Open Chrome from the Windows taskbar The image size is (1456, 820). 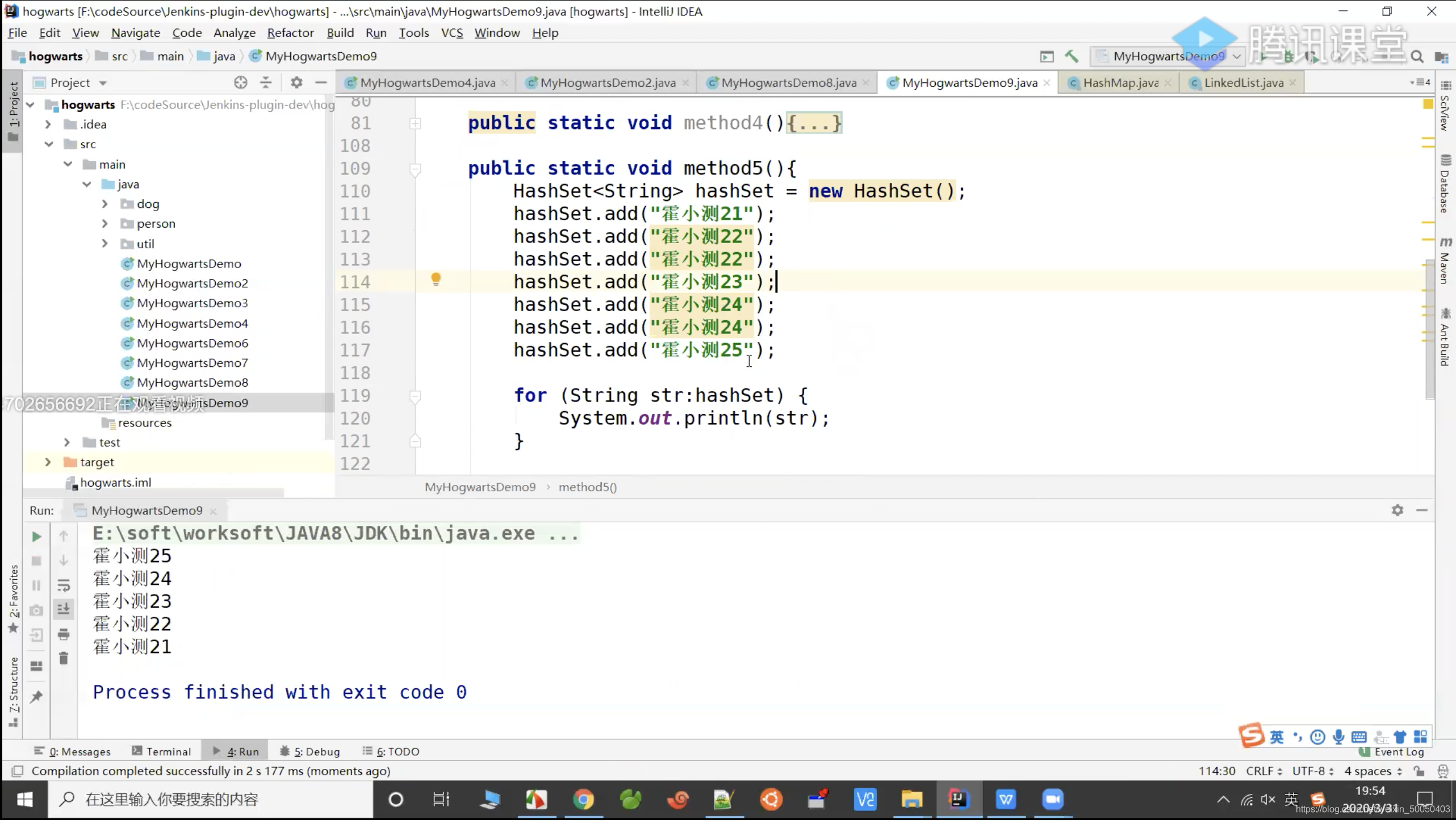coord(583,800)
